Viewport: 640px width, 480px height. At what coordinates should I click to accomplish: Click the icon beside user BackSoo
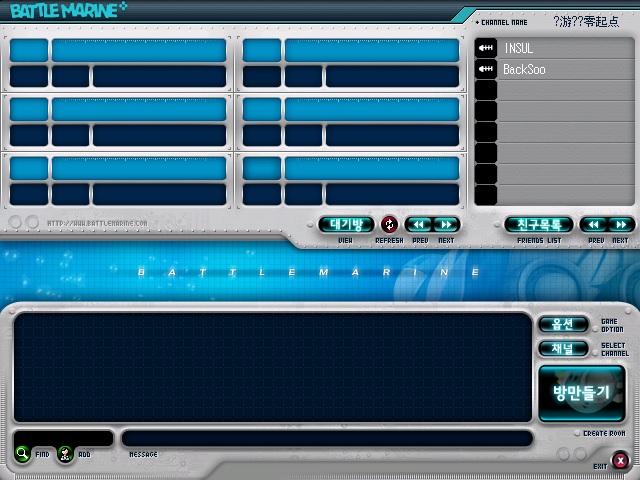click(486, 69)
